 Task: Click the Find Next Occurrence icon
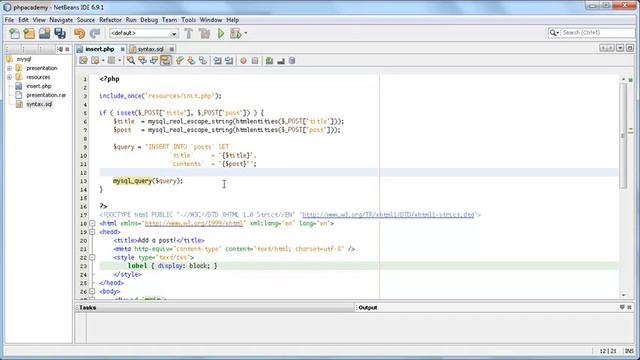point(154,61)
